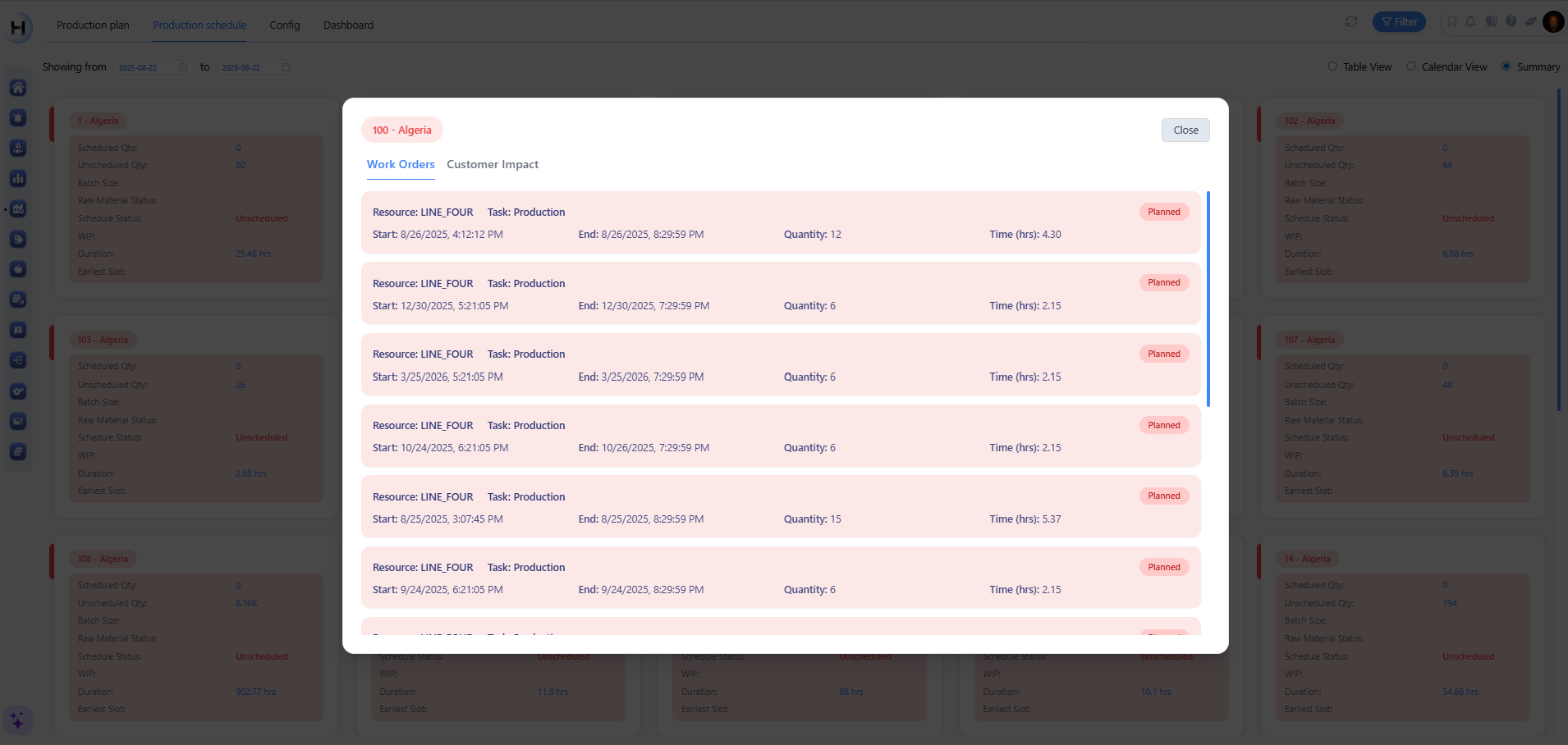Click the piggy bank sidebar icon
Screen dimensions: 1568x745
click(x=18, y=270)
